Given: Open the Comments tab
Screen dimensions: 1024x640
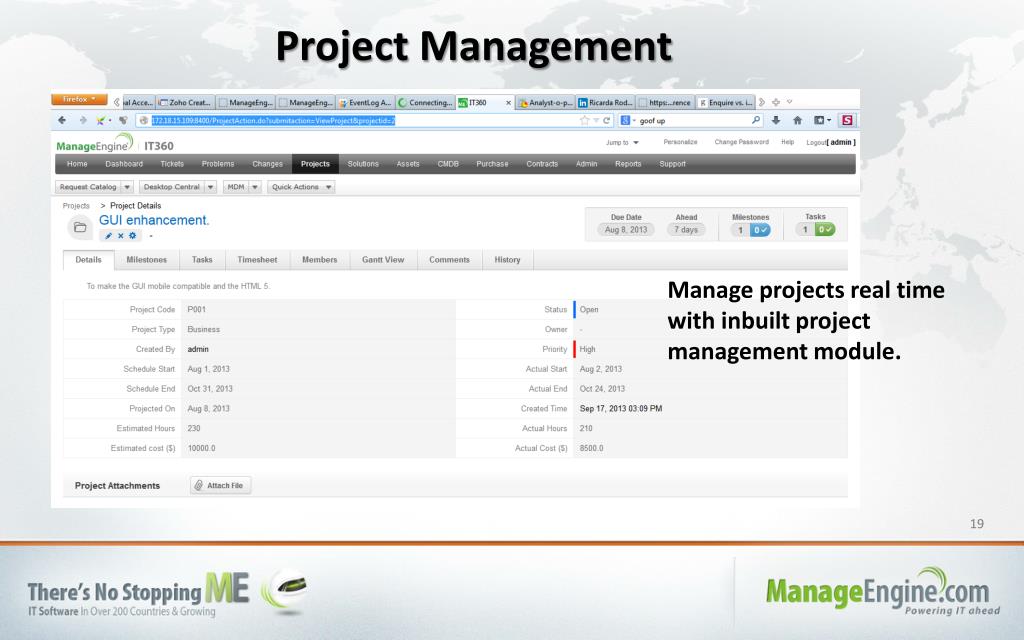Looking at the screenshot, I should [449, 260].
